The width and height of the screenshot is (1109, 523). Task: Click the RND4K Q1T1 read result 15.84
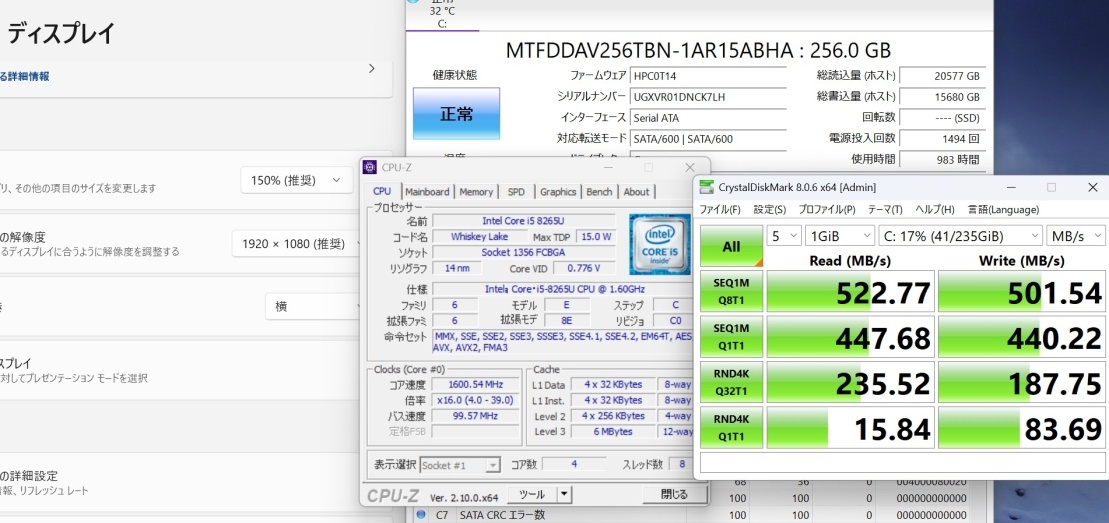pos(851,427)
